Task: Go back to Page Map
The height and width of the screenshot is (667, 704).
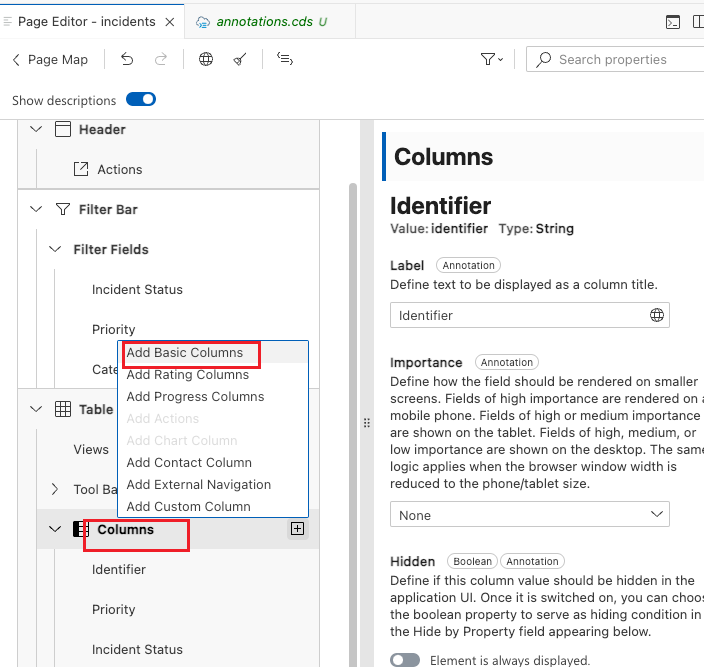Action: click(x=50, y=60)
